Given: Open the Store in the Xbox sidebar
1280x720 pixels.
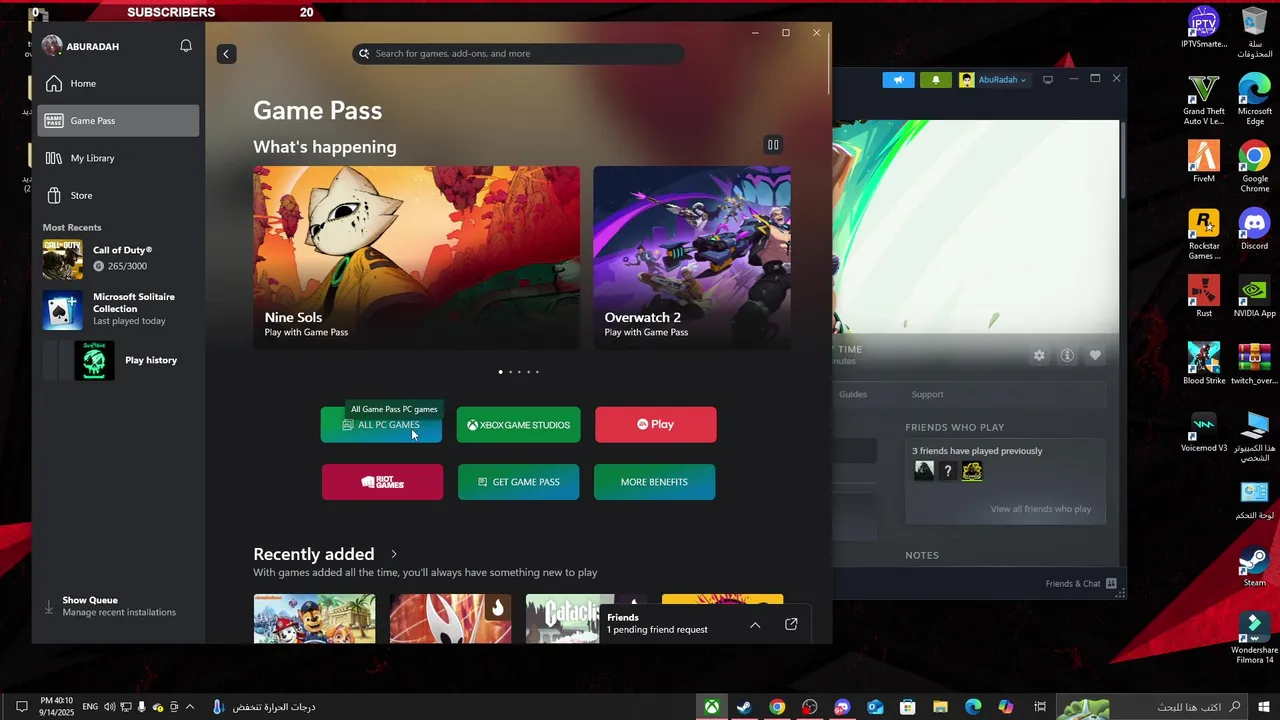Looking at the screenshot, I should coord(118,196).
